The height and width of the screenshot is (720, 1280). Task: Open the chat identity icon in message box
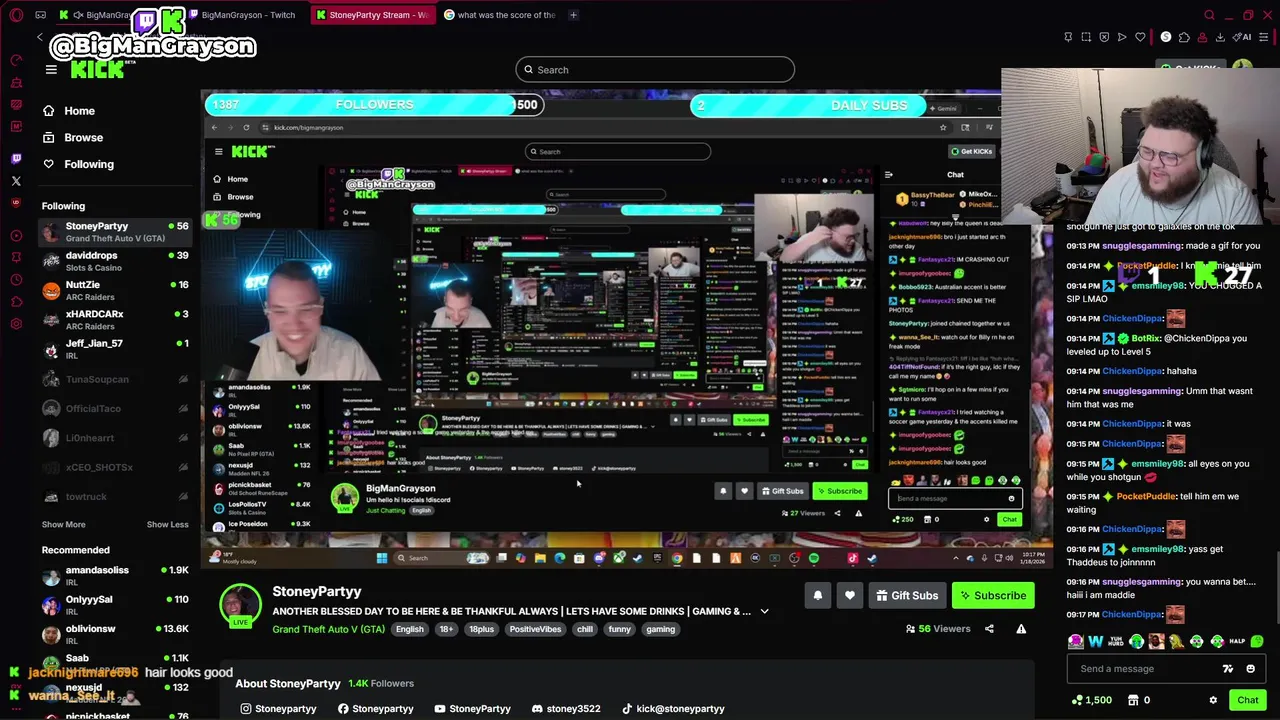[1228, 669]
